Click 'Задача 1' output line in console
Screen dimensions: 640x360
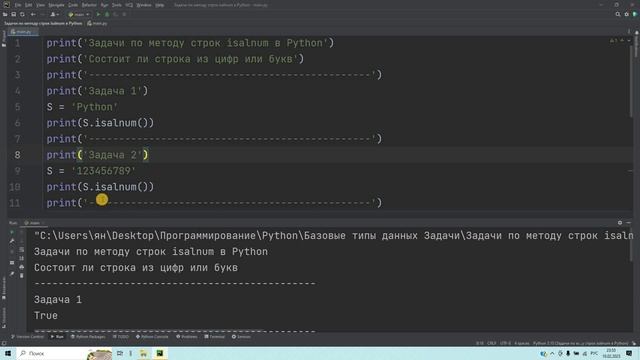point(58,300)
